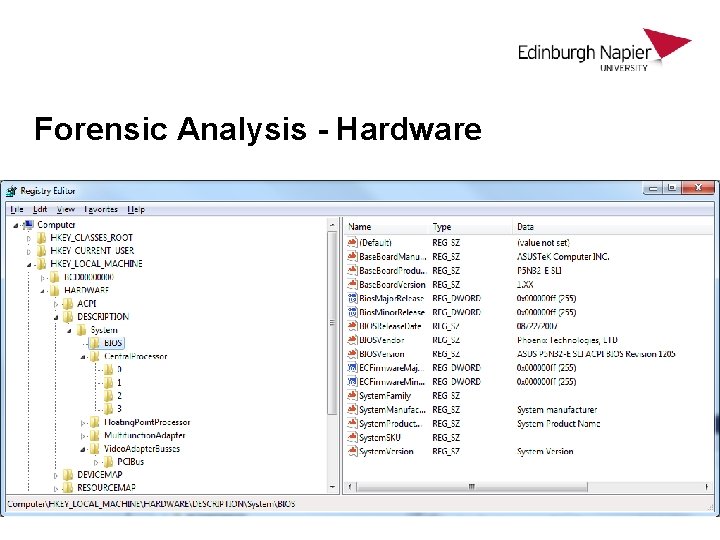
Task: Click the values pane scroll left arrow
Action: click(350, 487)
